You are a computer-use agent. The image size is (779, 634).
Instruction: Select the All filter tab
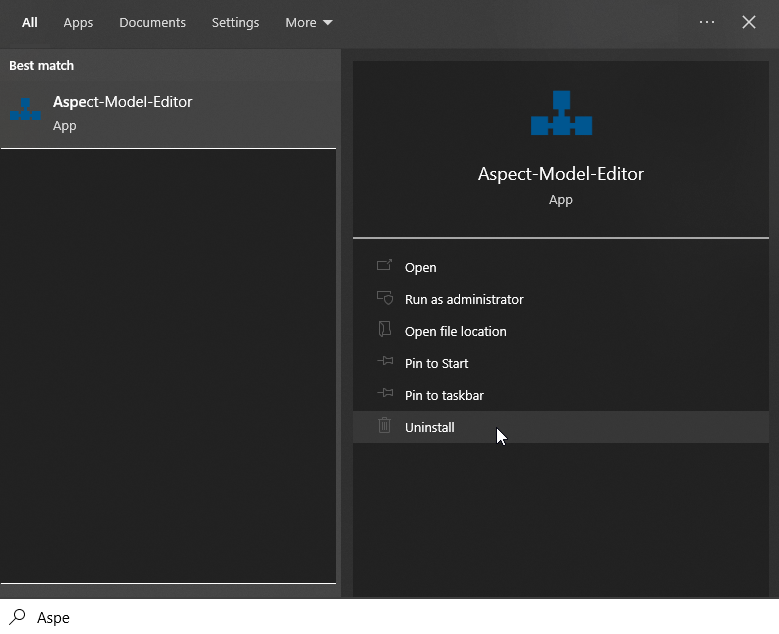[x=30, y=22]
